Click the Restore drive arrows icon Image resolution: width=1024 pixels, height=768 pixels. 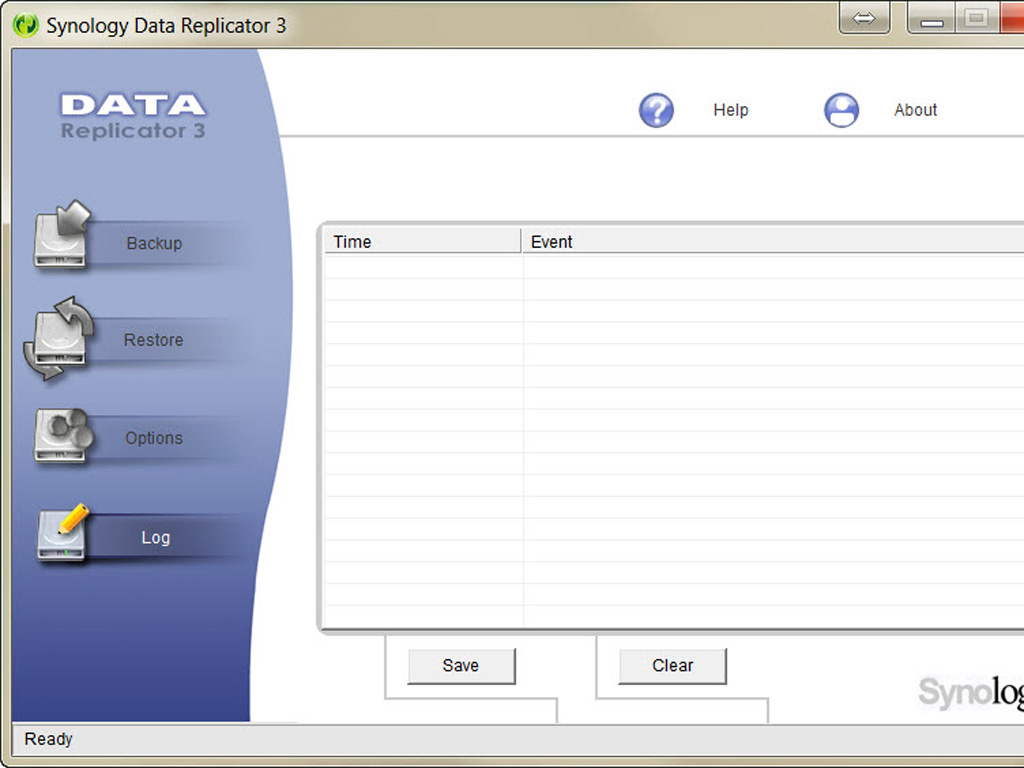pyautogui.click(x=59, y=338)
